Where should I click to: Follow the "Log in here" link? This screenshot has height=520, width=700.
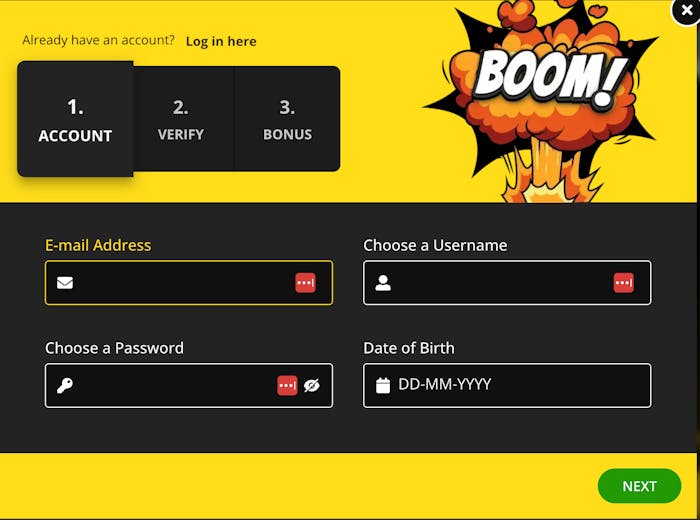tap(221, 41)
